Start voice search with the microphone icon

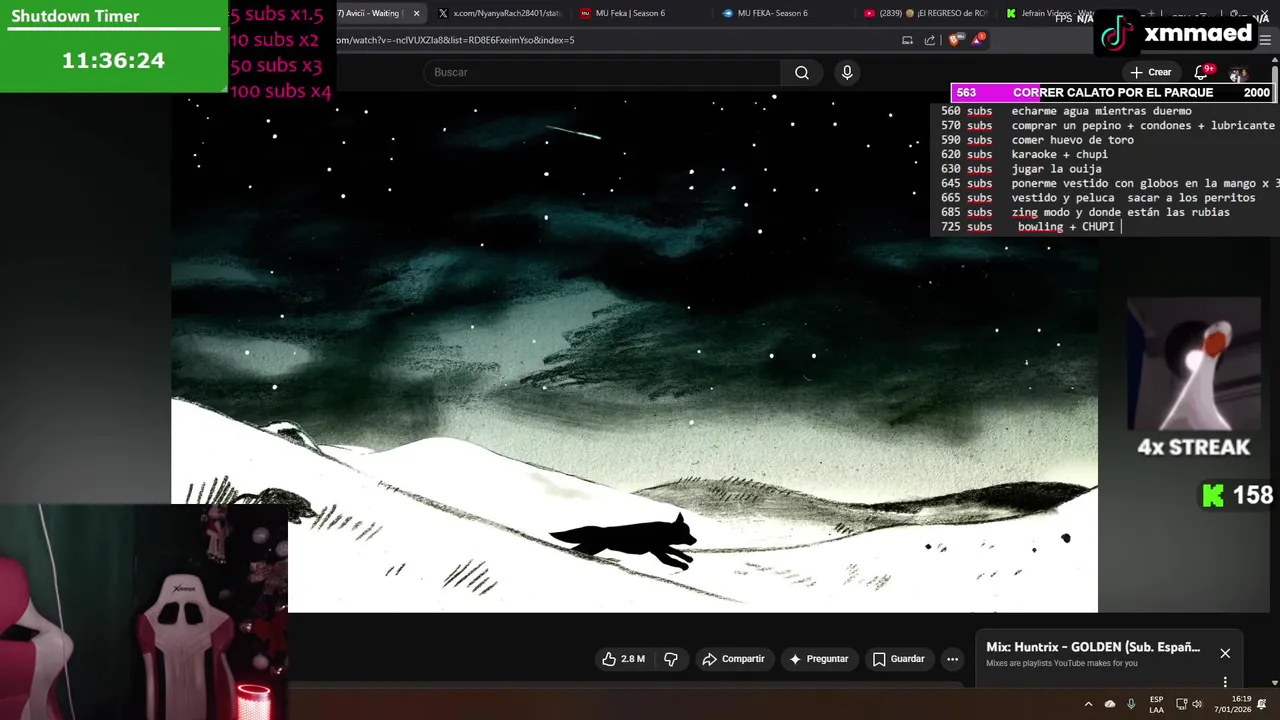[x=847, y=72]
